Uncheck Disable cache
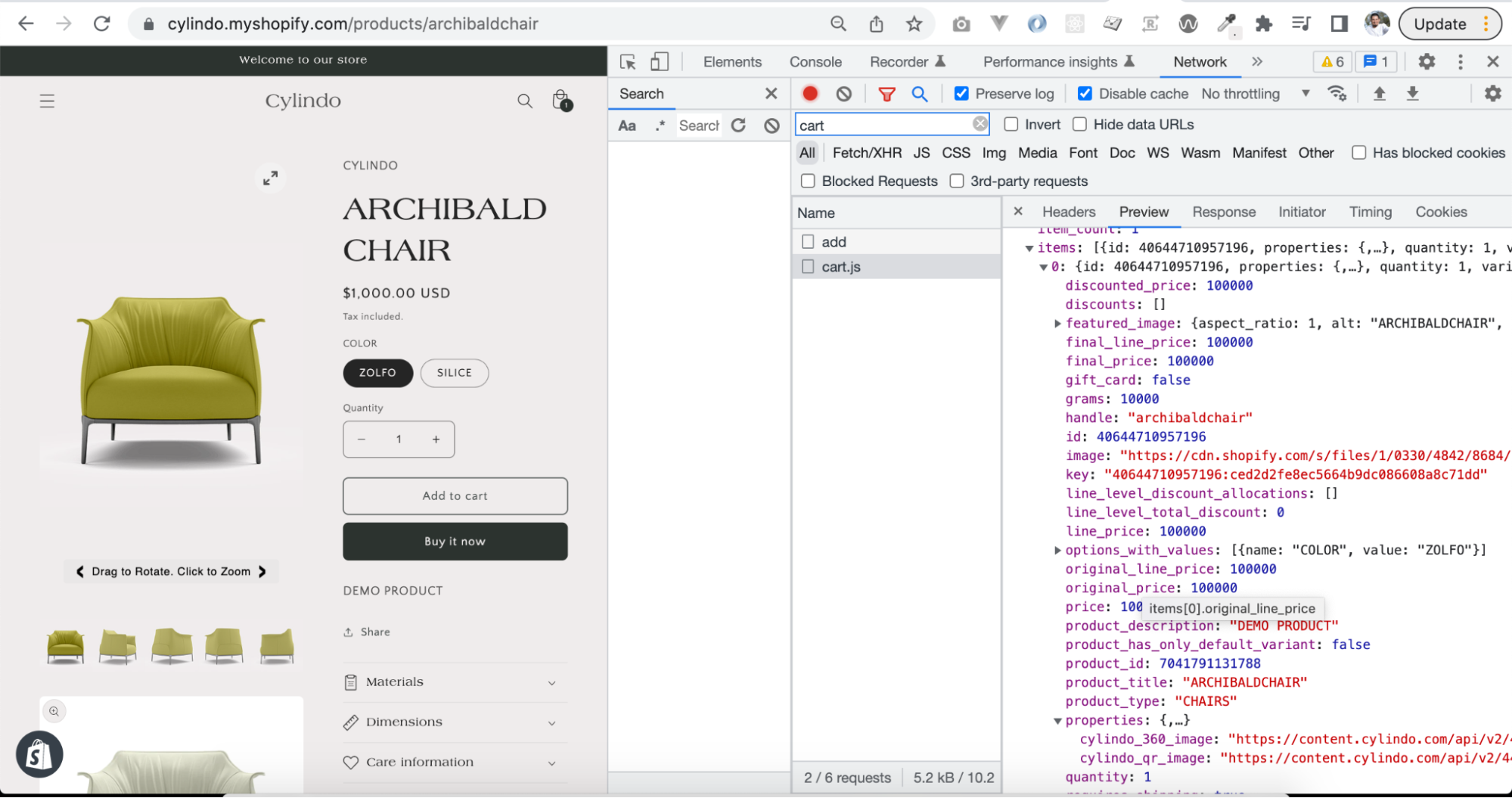Viewport: 1512px width, 798px height. [x=1085, y=94]
